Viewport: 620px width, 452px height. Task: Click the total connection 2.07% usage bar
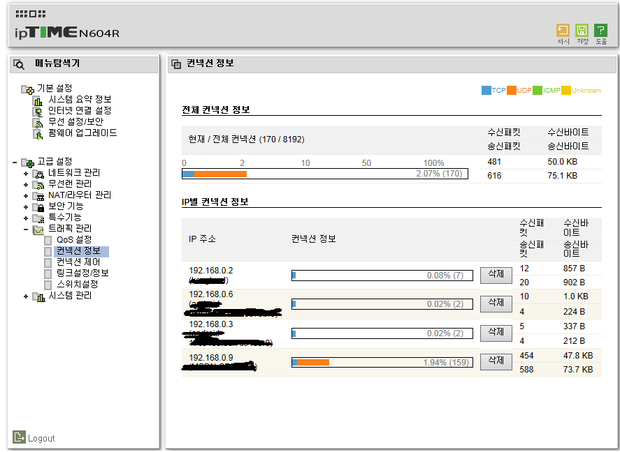(x=325, y=174)
